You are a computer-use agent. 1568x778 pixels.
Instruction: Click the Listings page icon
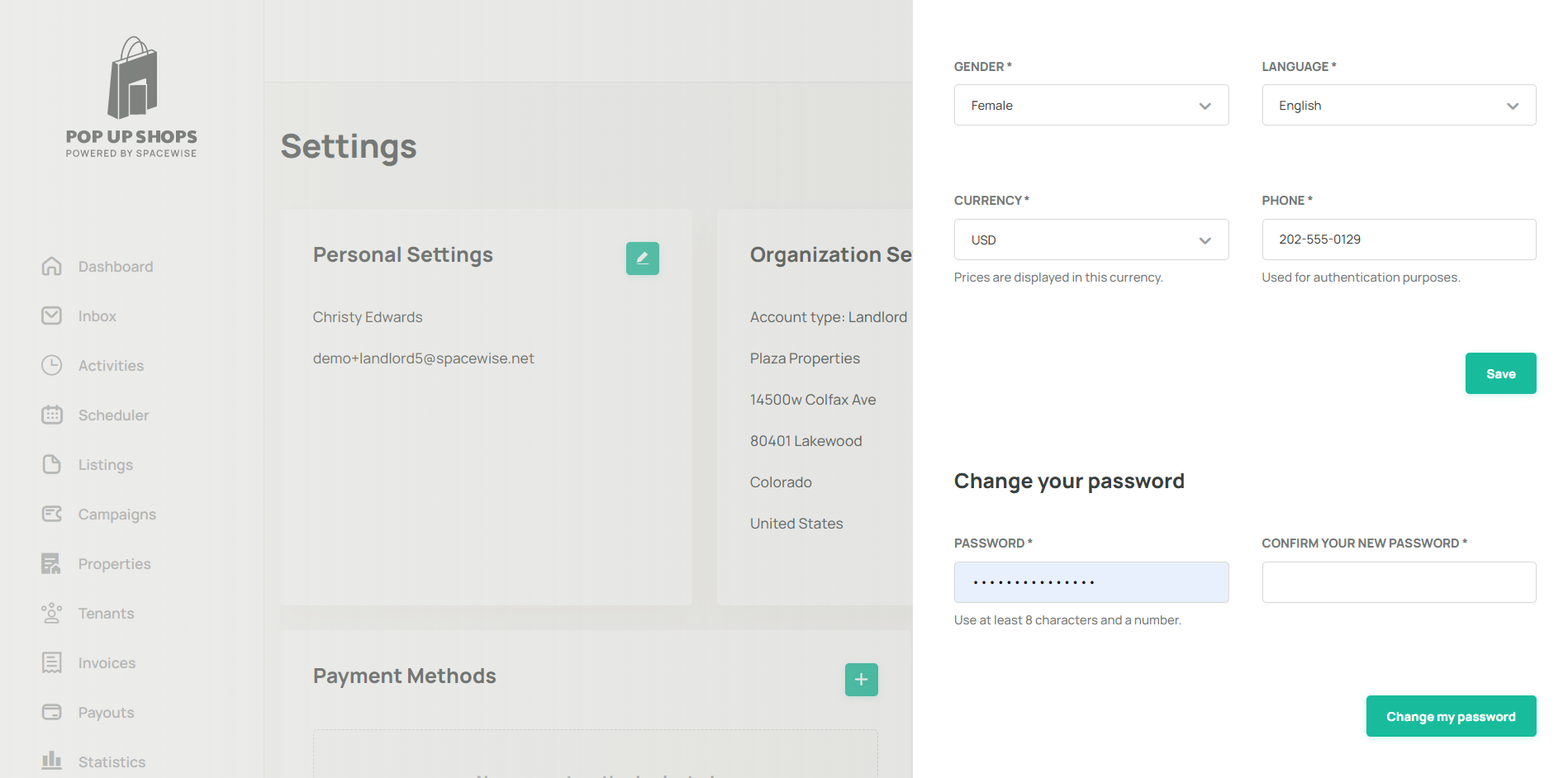click(52, 464)
